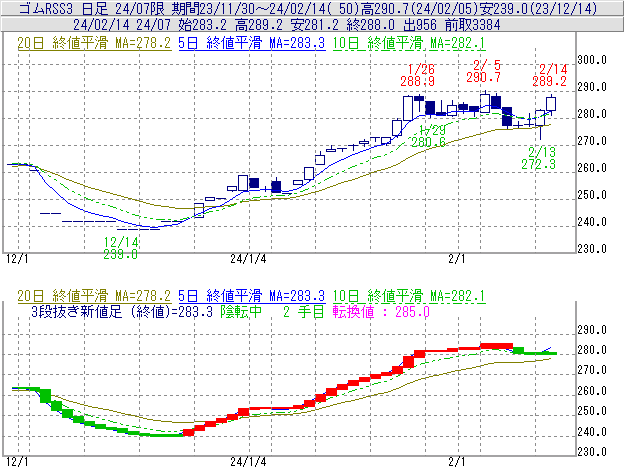Click the 290.0 axis label in lower chart
The height and width of the screenshot is (475, 624).
(592, 330)
